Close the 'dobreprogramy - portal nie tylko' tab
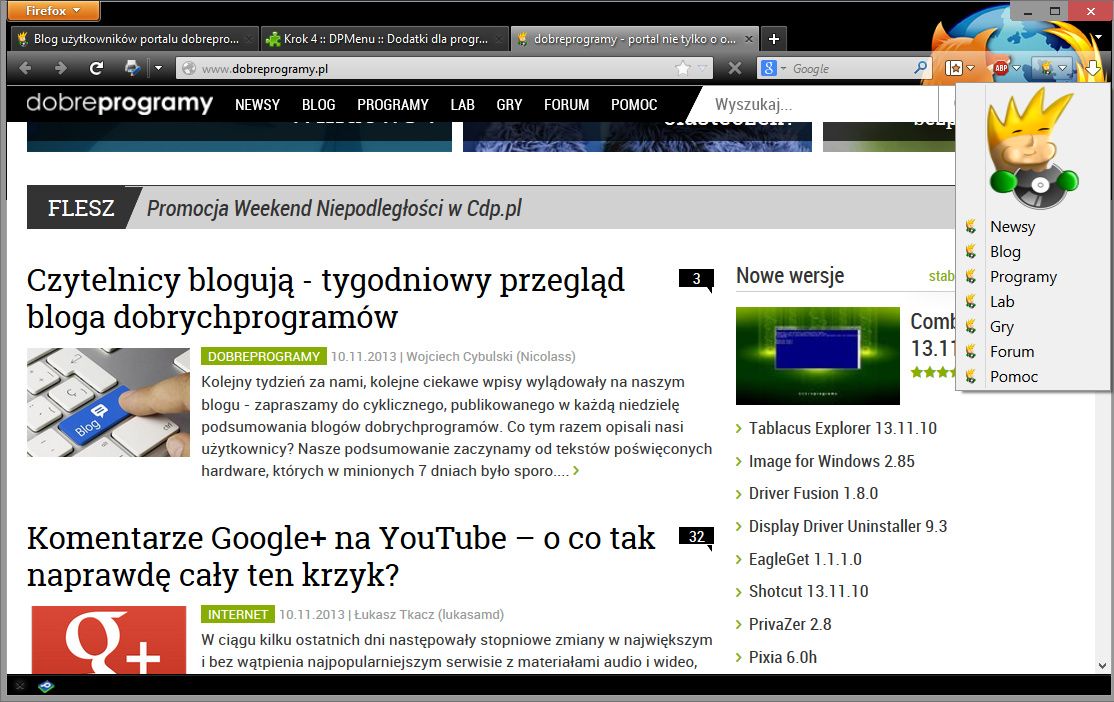The height and width of the screenshot is (702, 1114). pyautogui.click(x=749, y=39)
